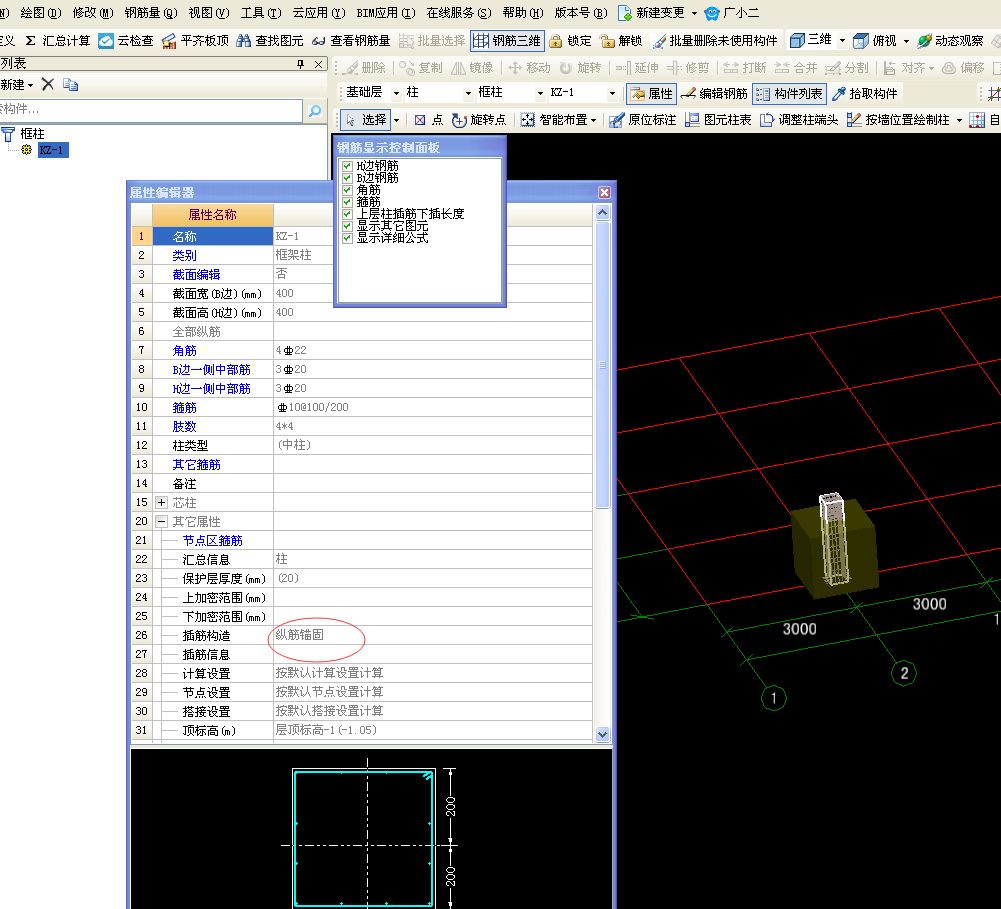The height and width of the screenshot is (909, 1001).
Task: Expand the 芯柱 property group
Action: (162, 502)
